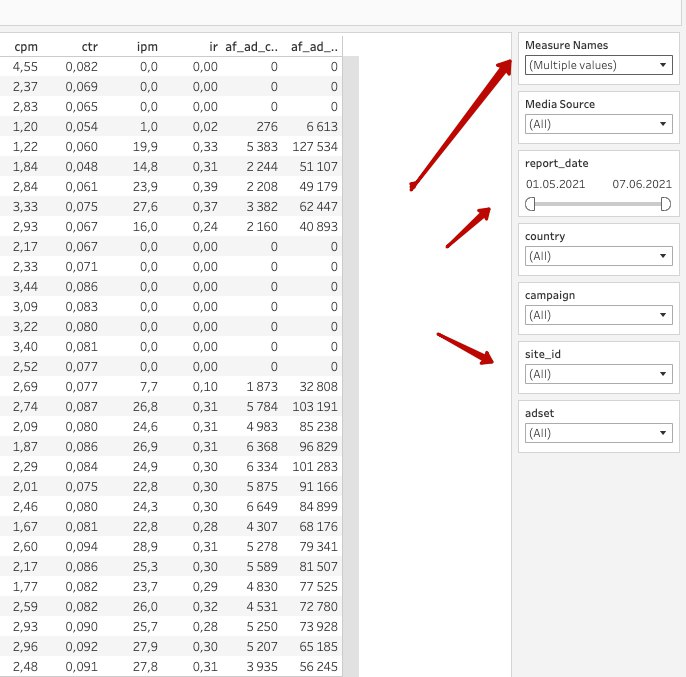The image size is (686, 677).
Task: Expand the Media Source dropdown arrow
Action: (663, 124)
